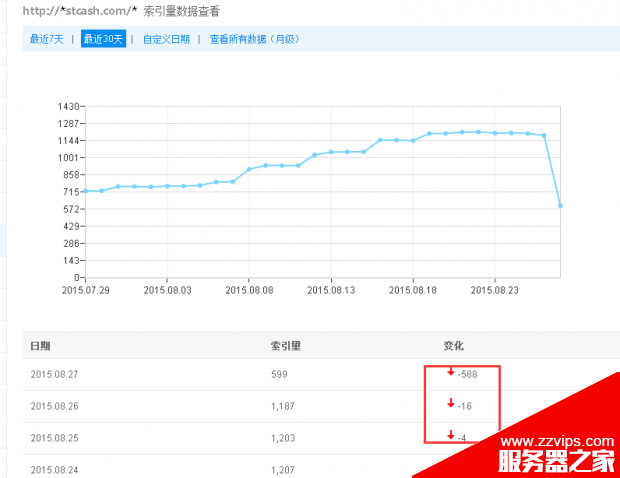
Task: Open the 自定义日期 option
Action: 166,39
